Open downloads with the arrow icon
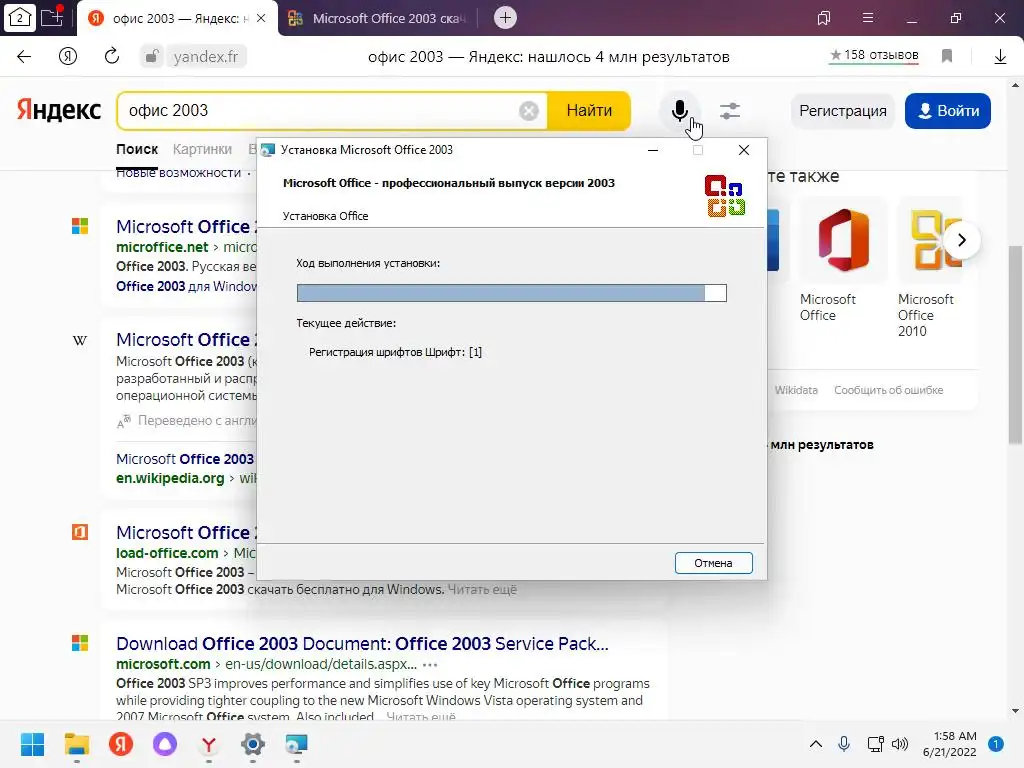Screen dimensions: 1024x768 click(1000, 57)
